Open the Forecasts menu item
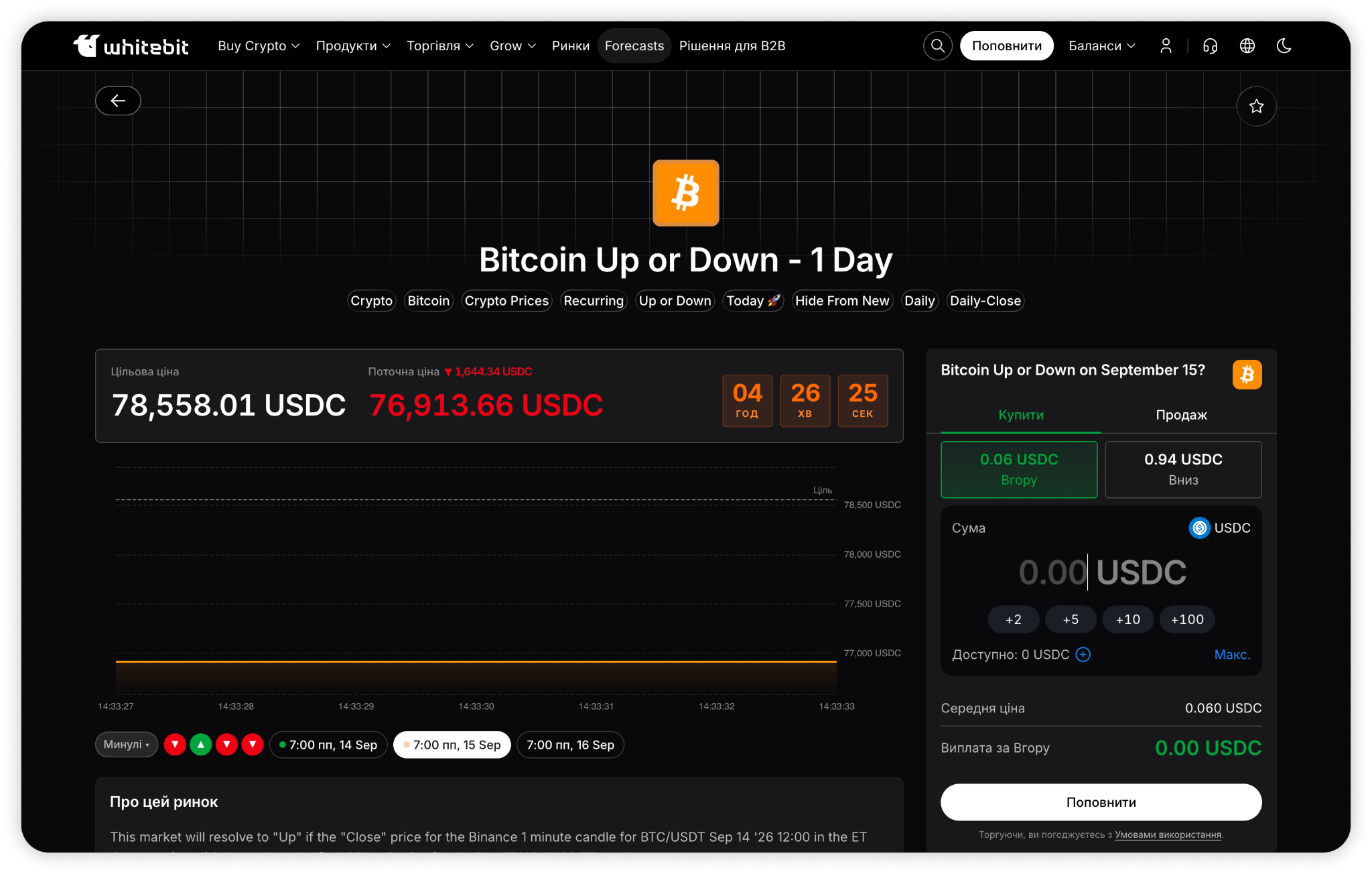Viewport: 1372px width, 874px height. tap(634, 46)
